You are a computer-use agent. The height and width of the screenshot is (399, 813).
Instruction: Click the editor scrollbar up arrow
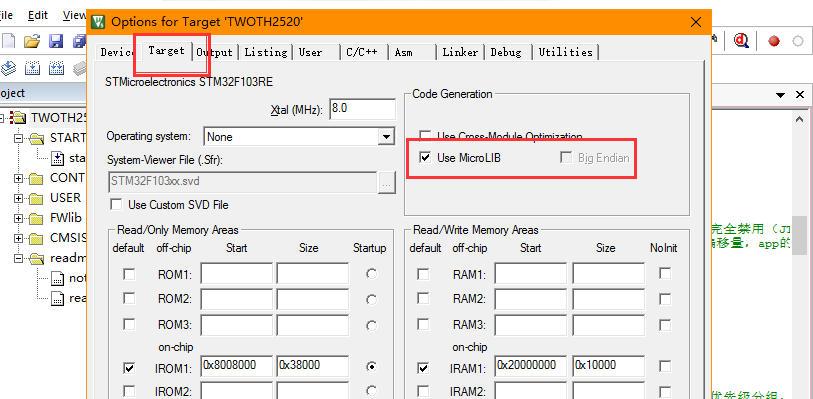click(x=800, y=119)
